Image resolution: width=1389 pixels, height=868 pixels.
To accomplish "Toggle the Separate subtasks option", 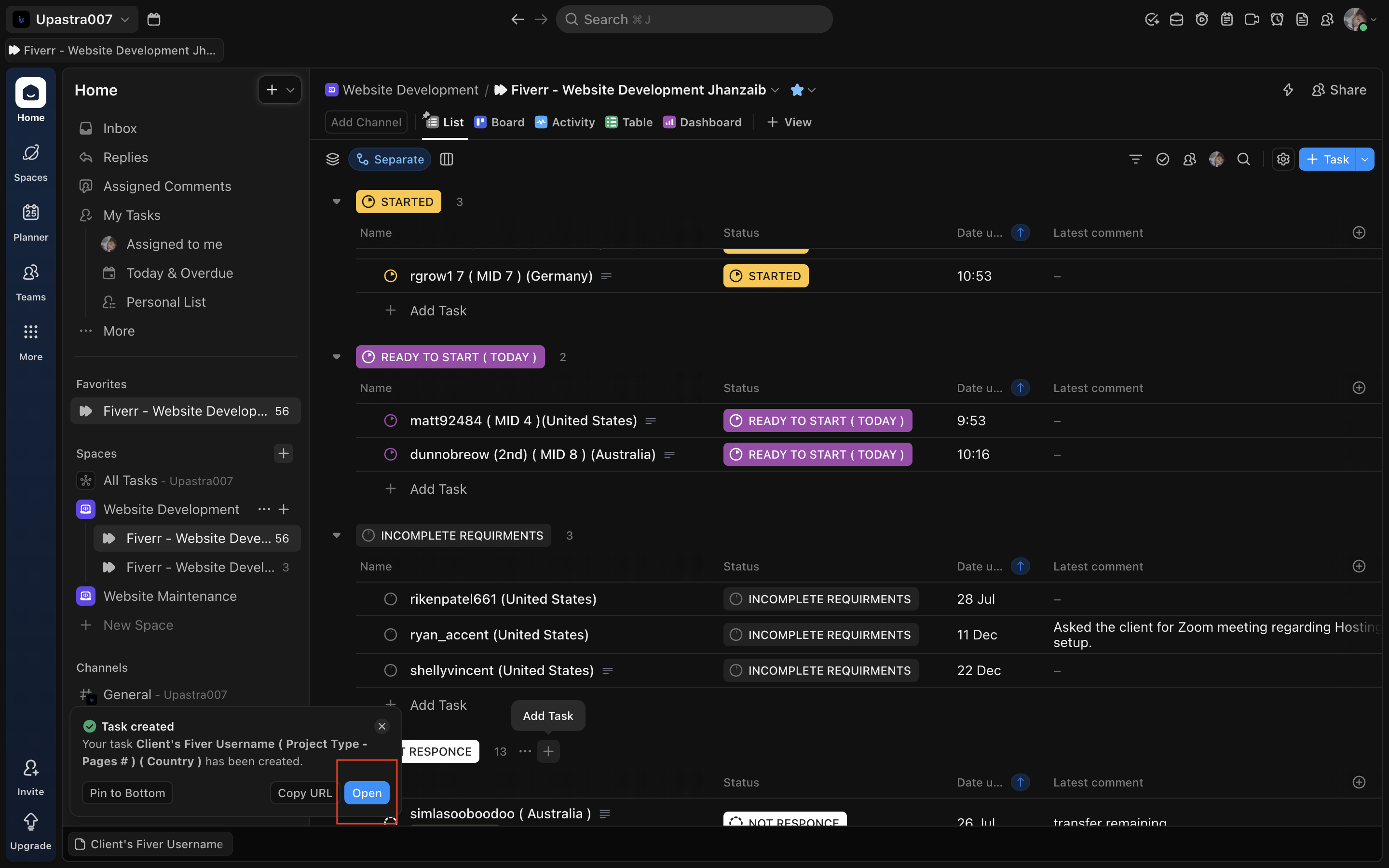I will (390, 159).
